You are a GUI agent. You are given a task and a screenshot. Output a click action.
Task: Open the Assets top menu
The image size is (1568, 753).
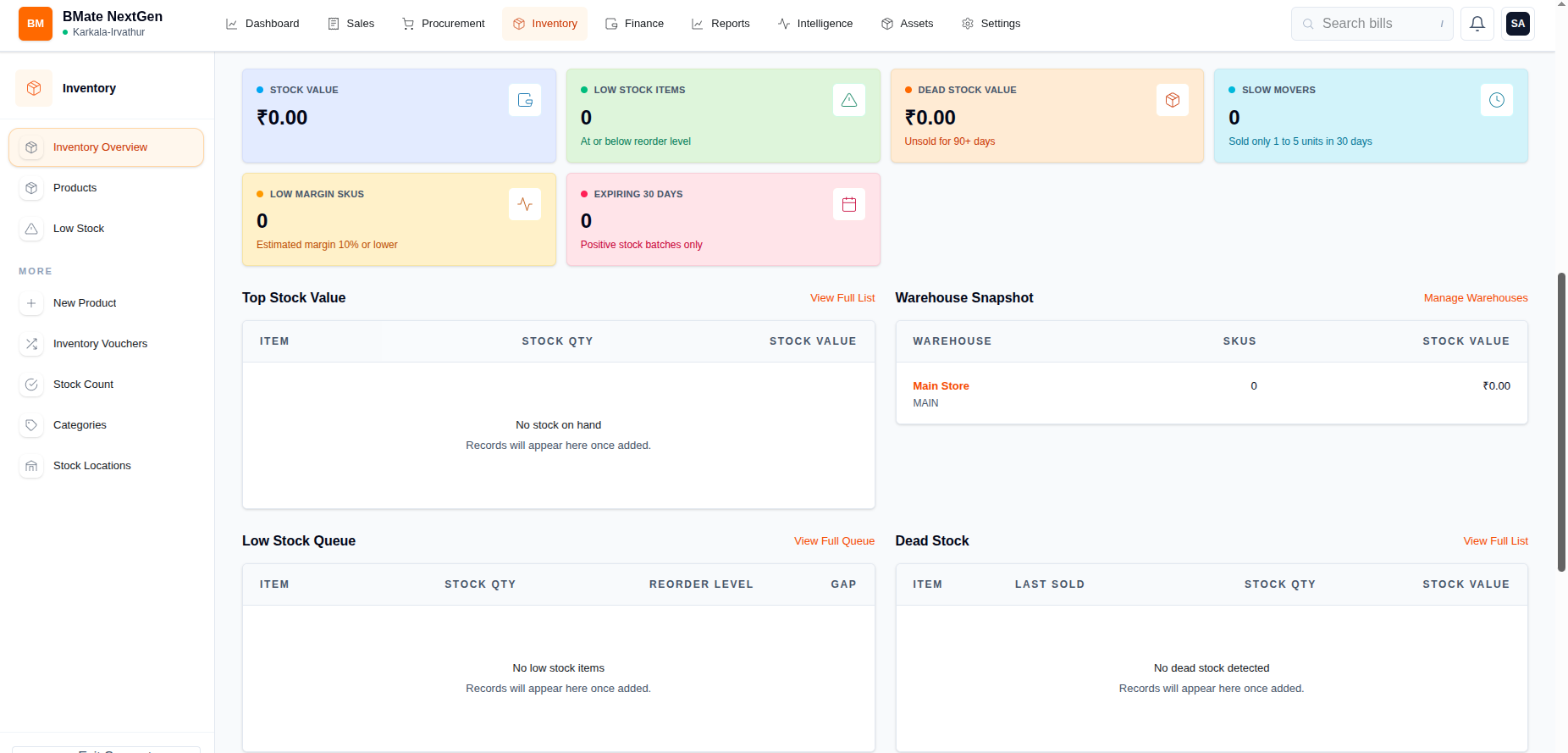908,24
